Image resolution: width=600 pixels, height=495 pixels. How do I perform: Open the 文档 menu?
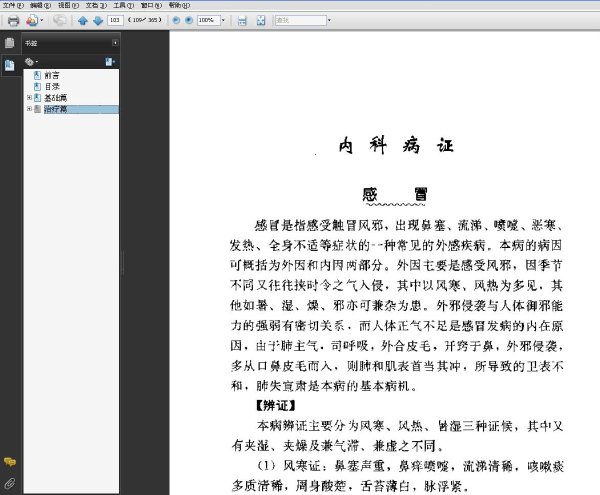point(96,5)
